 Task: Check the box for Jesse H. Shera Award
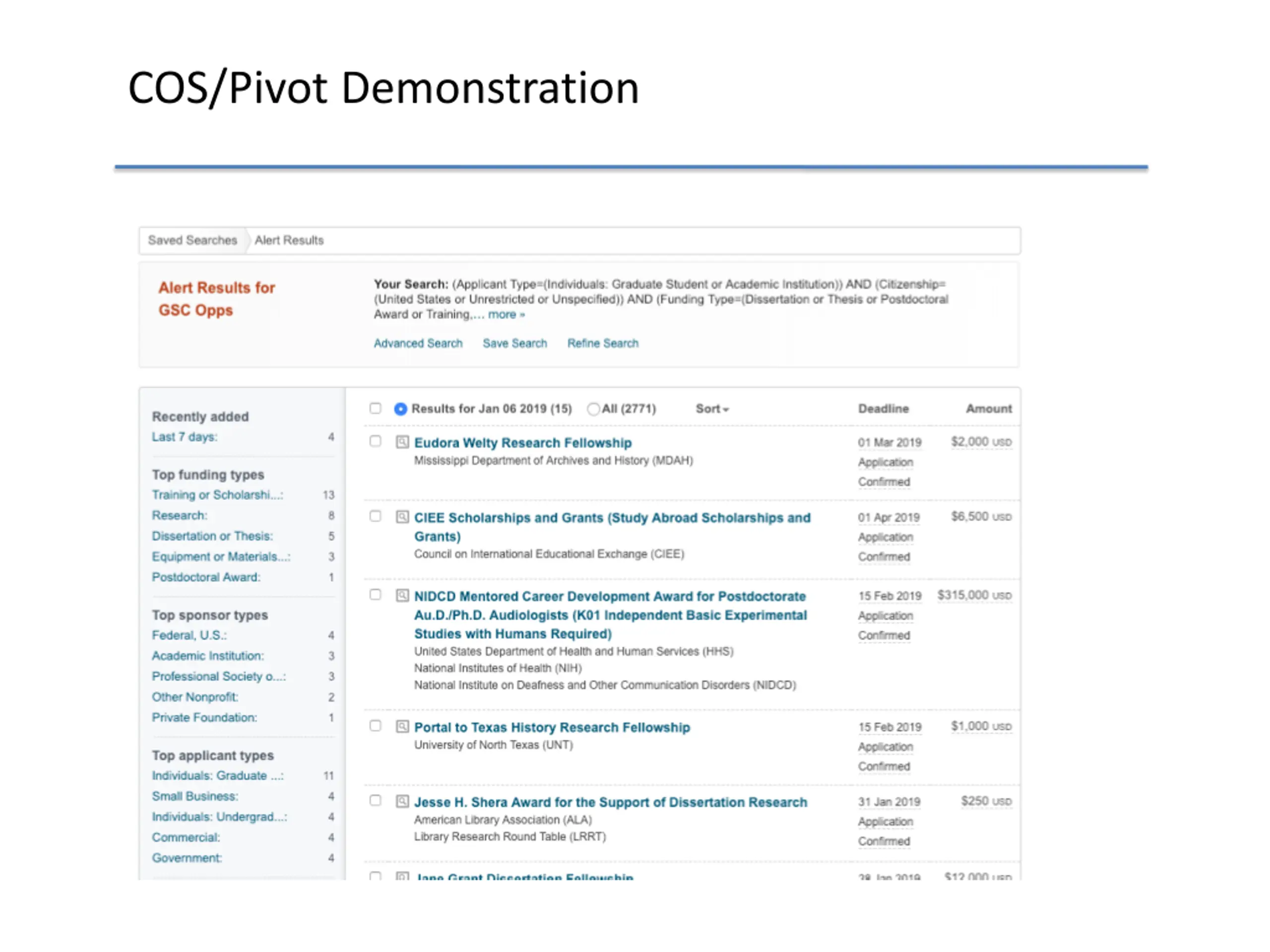(376, 800)
